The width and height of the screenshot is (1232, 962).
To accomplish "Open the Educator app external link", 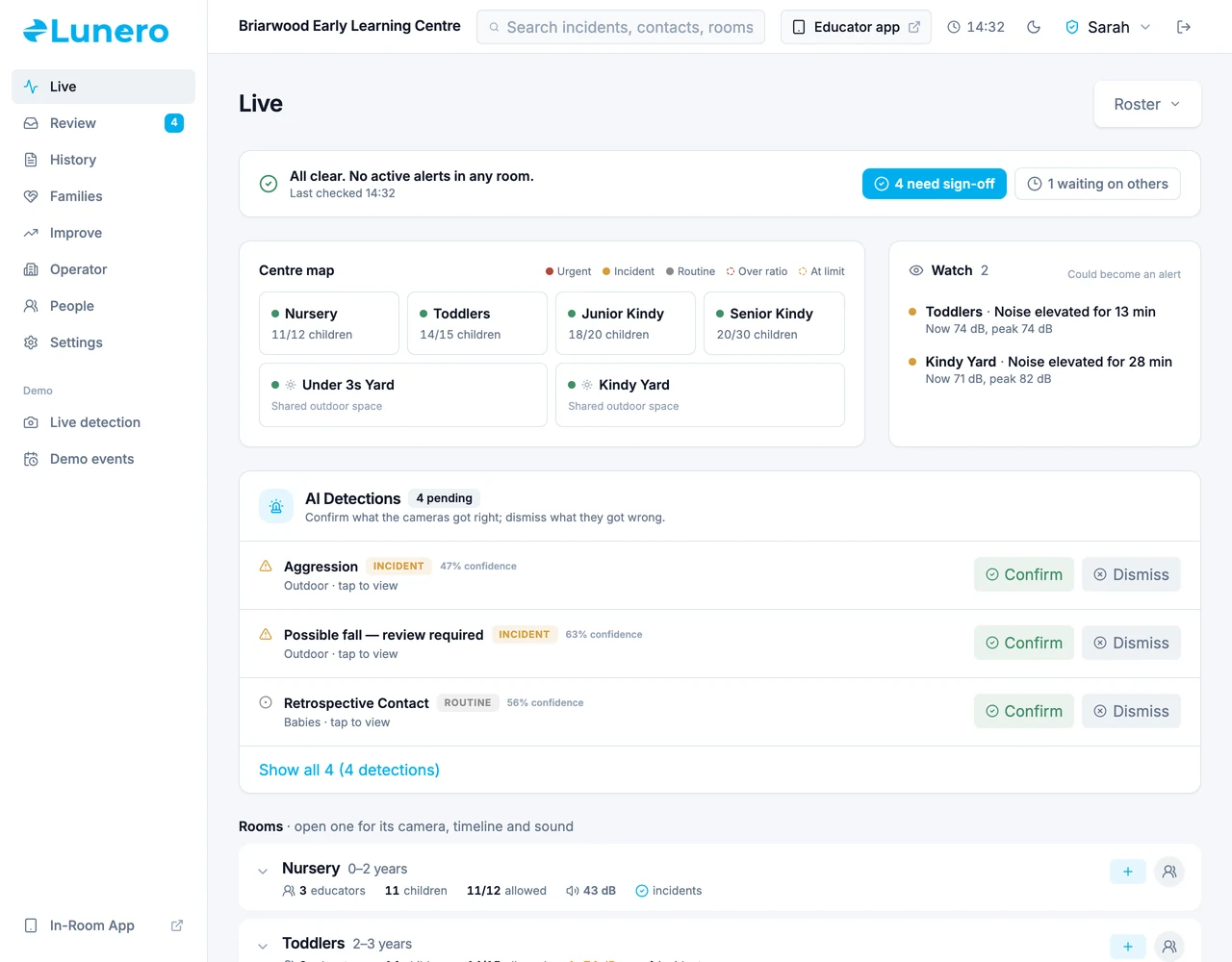I will pyautogui.click(x=856, y=27).
